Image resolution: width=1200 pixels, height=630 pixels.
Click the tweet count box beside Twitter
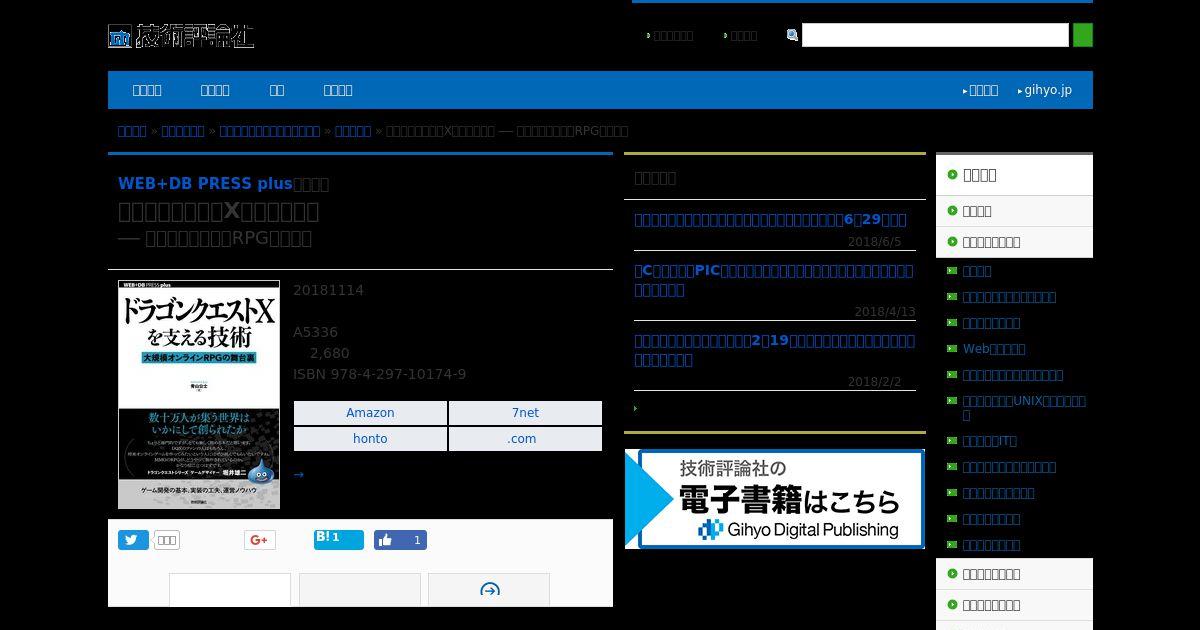click(x=166, y=540)
